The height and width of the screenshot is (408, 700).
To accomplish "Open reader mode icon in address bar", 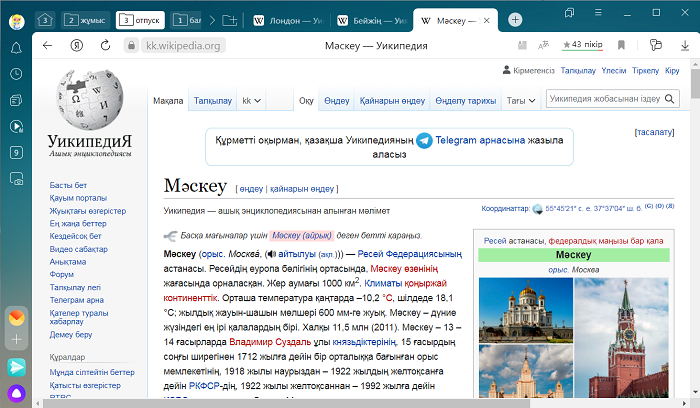I will click(522, 45).
